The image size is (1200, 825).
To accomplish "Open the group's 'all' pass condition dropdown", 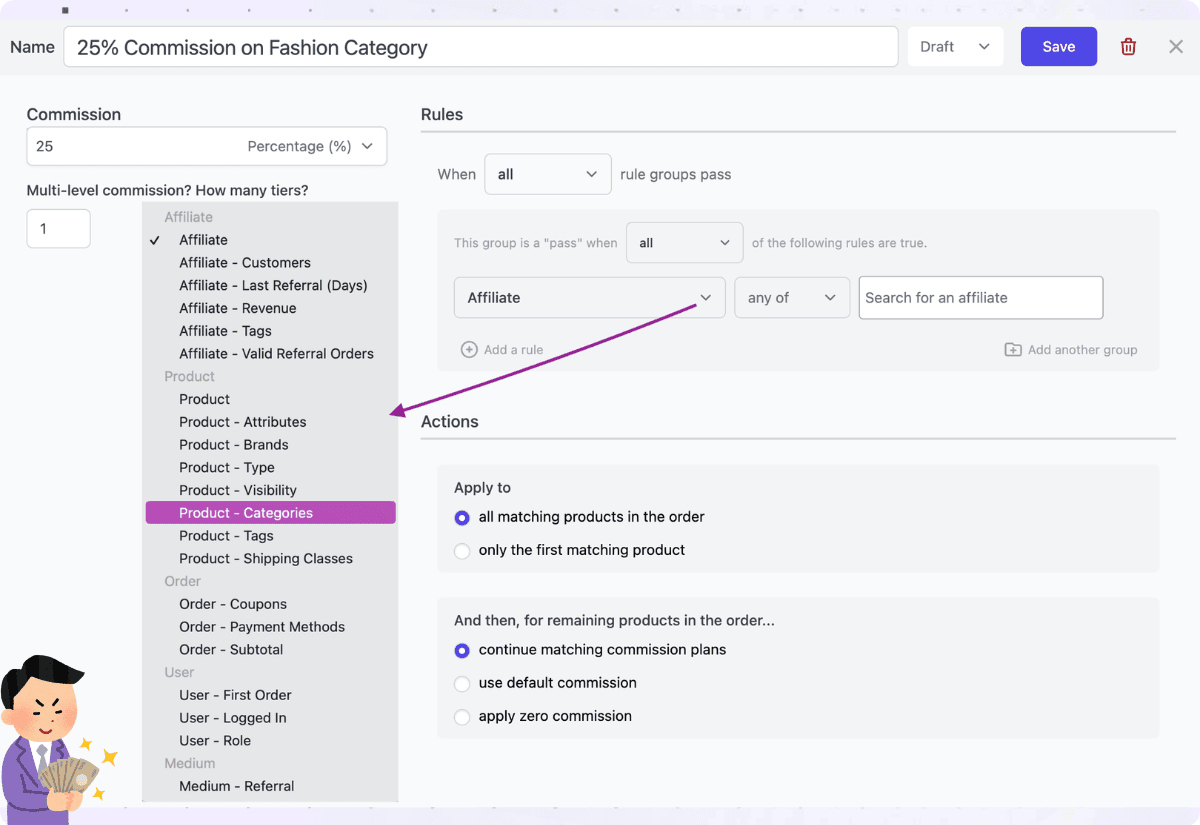I will point(684,242).
